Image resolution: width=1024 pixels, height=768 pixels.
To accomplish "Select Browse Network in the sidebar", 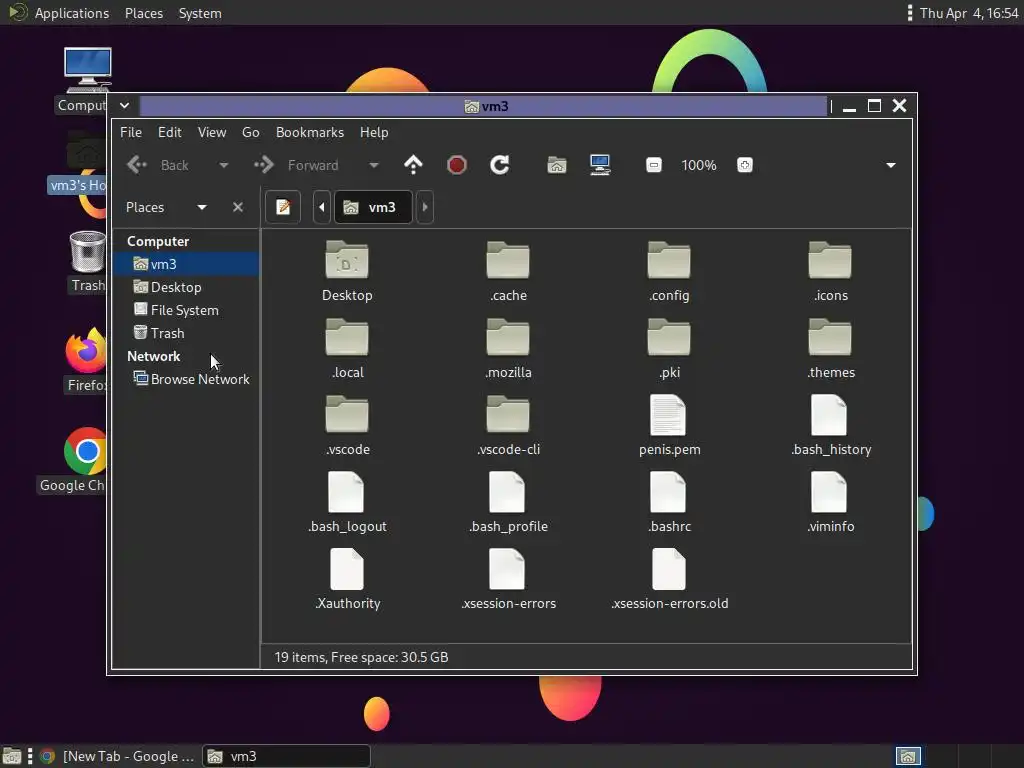I will pyautogui.click(x=186, y=379).
